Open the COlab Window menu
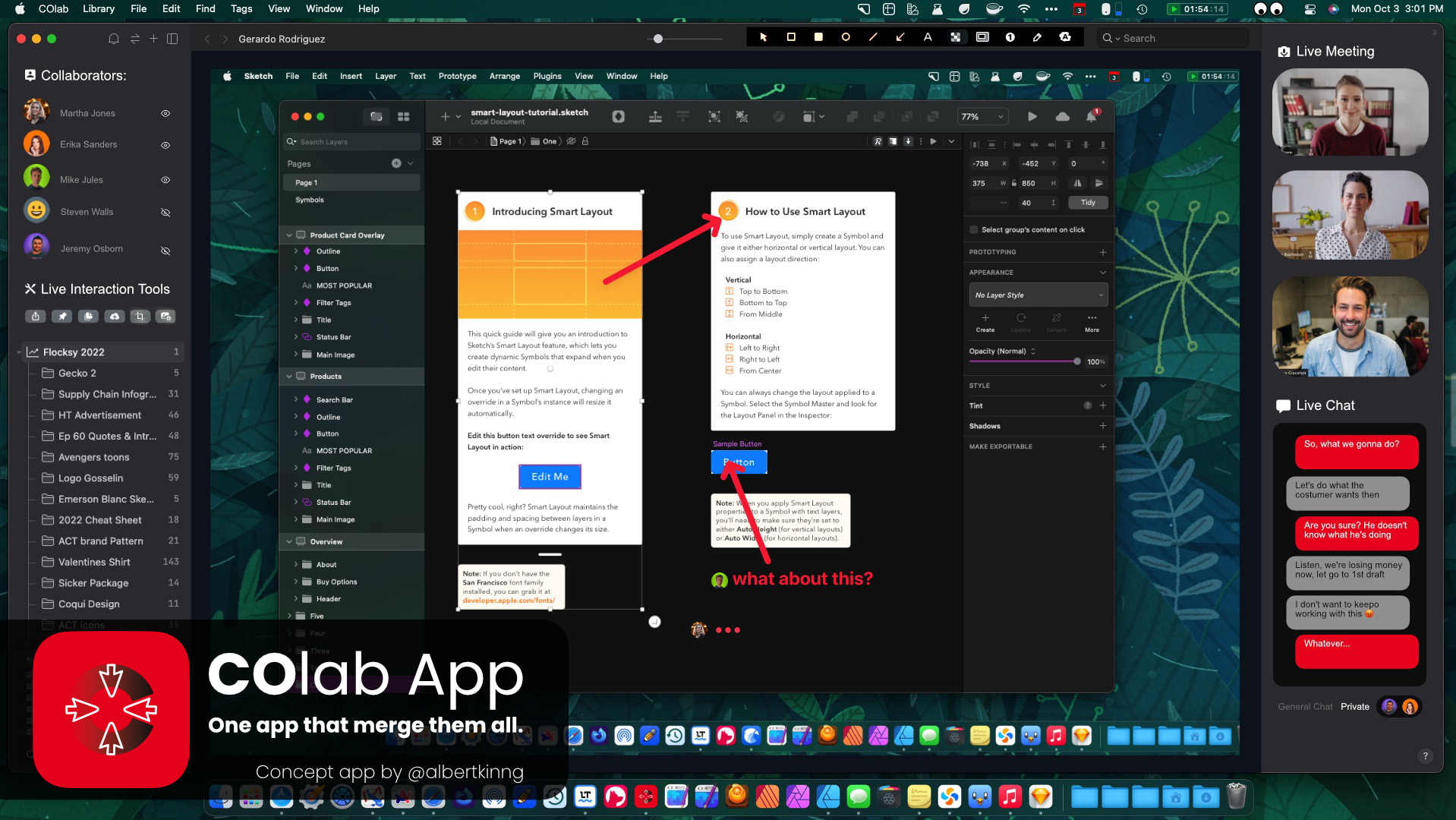 324,9
